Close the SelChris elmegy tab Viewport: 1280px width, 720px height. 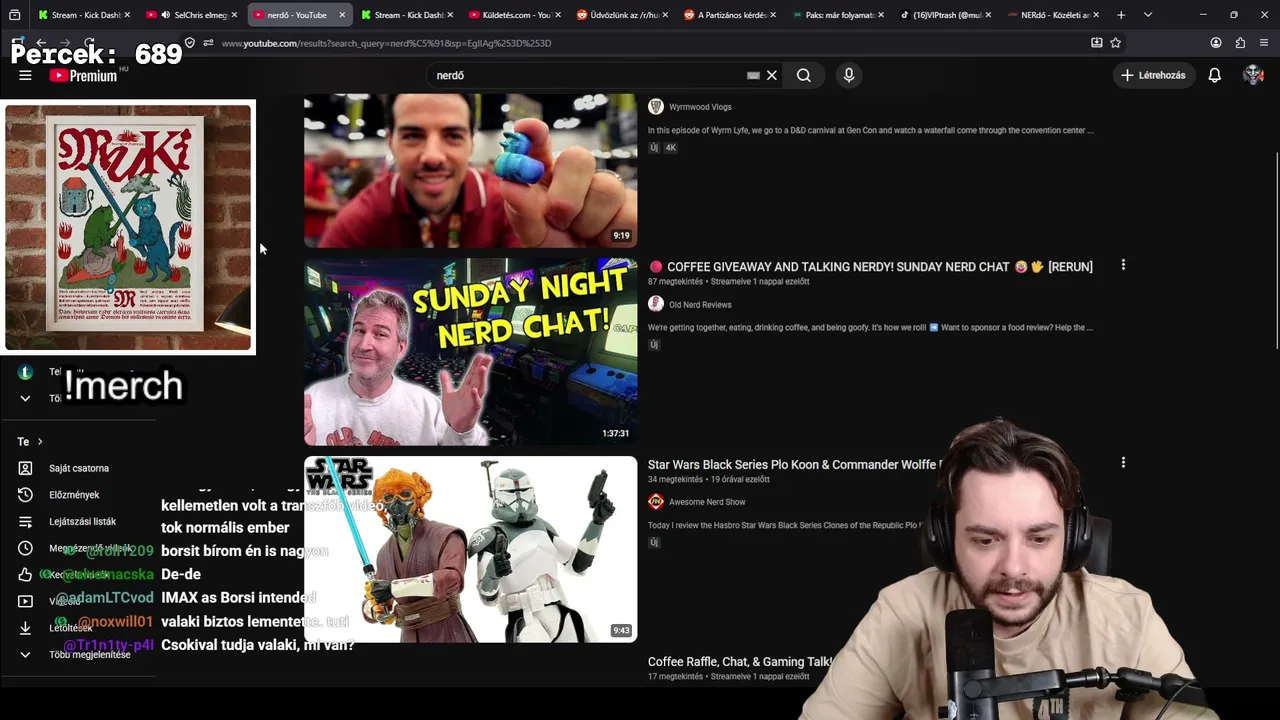point(234,15)
